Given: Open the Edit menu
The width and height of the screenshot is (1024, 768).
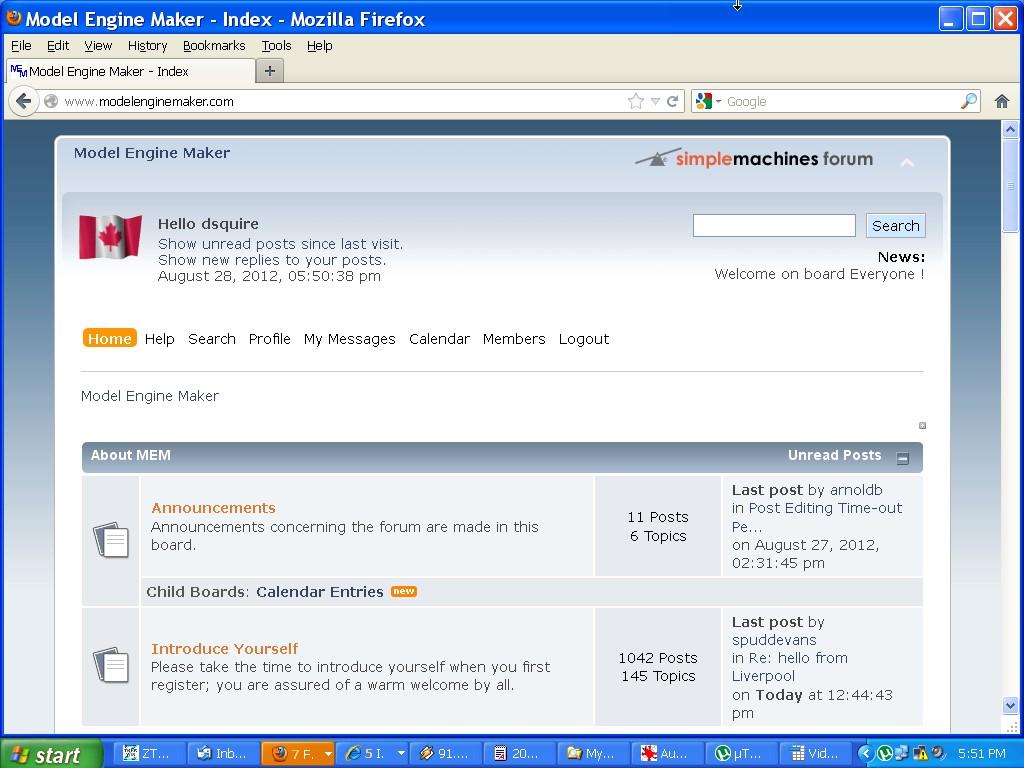Looking at the screenshot, I should [57, 46].
